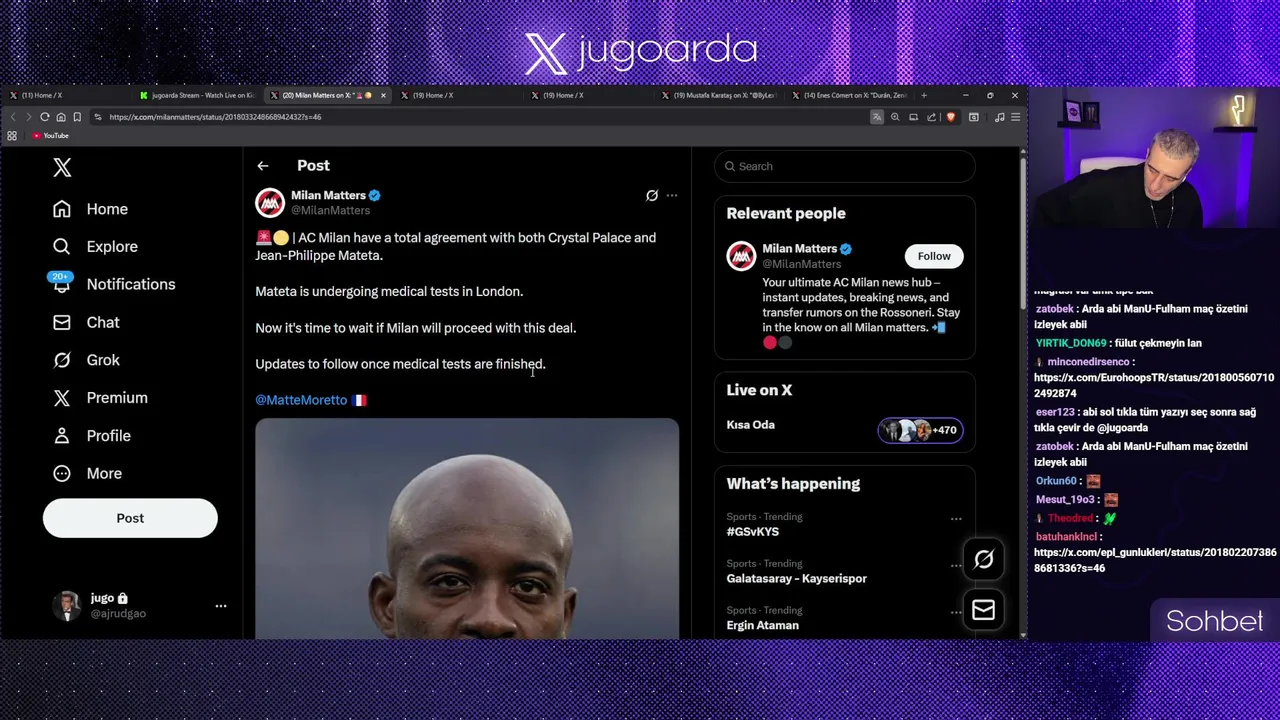Click the X logo in the sidebar
The width and height of the screenshot is (1280, 720).
pos(62,167)
